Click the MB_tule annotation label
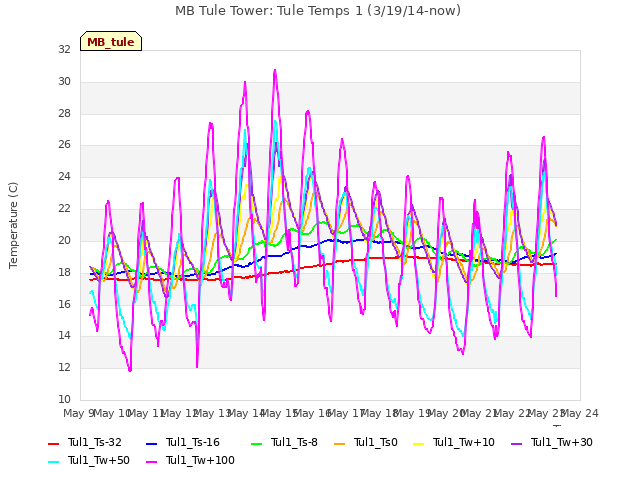The image size is (640, 480). point(111,41)
